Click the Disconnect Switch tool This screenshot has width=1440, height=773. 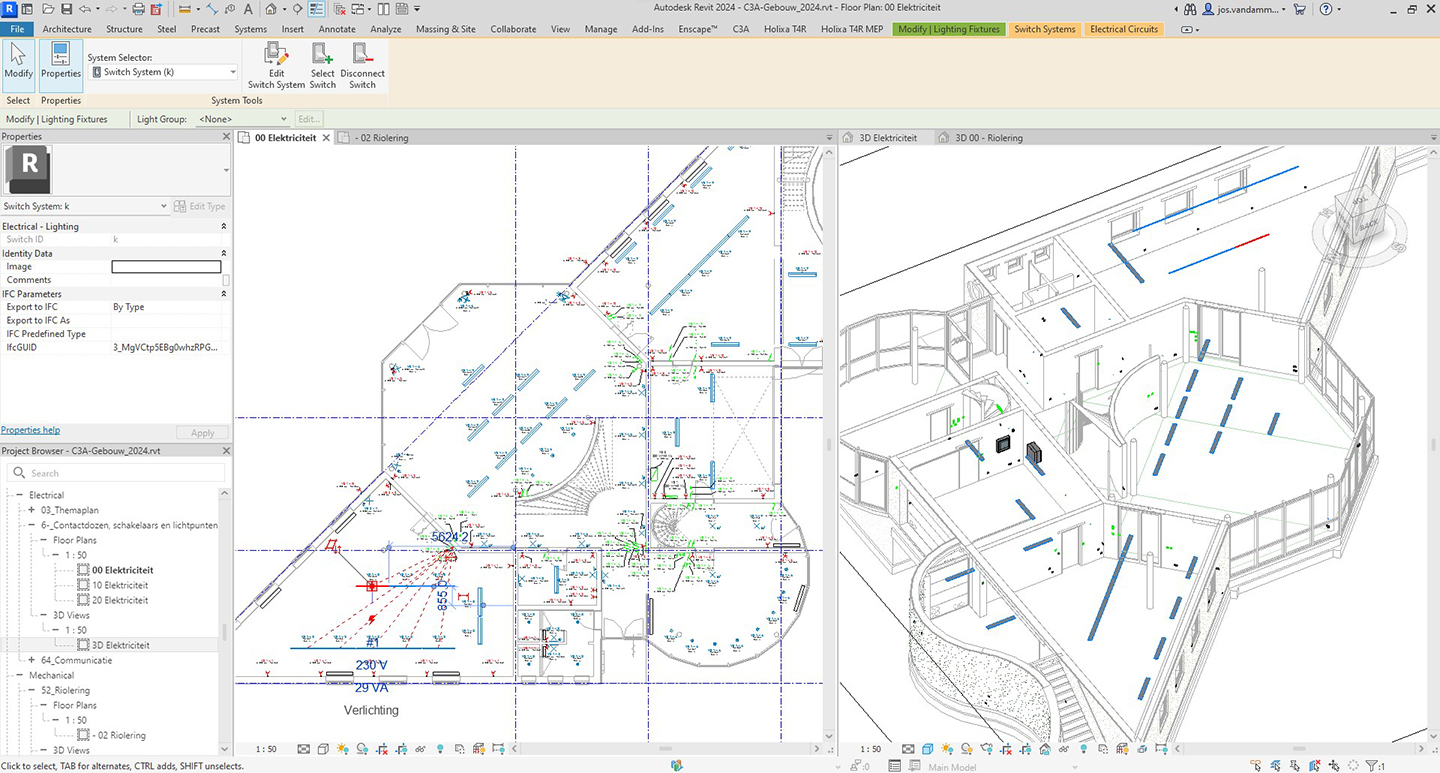[362, 66]
